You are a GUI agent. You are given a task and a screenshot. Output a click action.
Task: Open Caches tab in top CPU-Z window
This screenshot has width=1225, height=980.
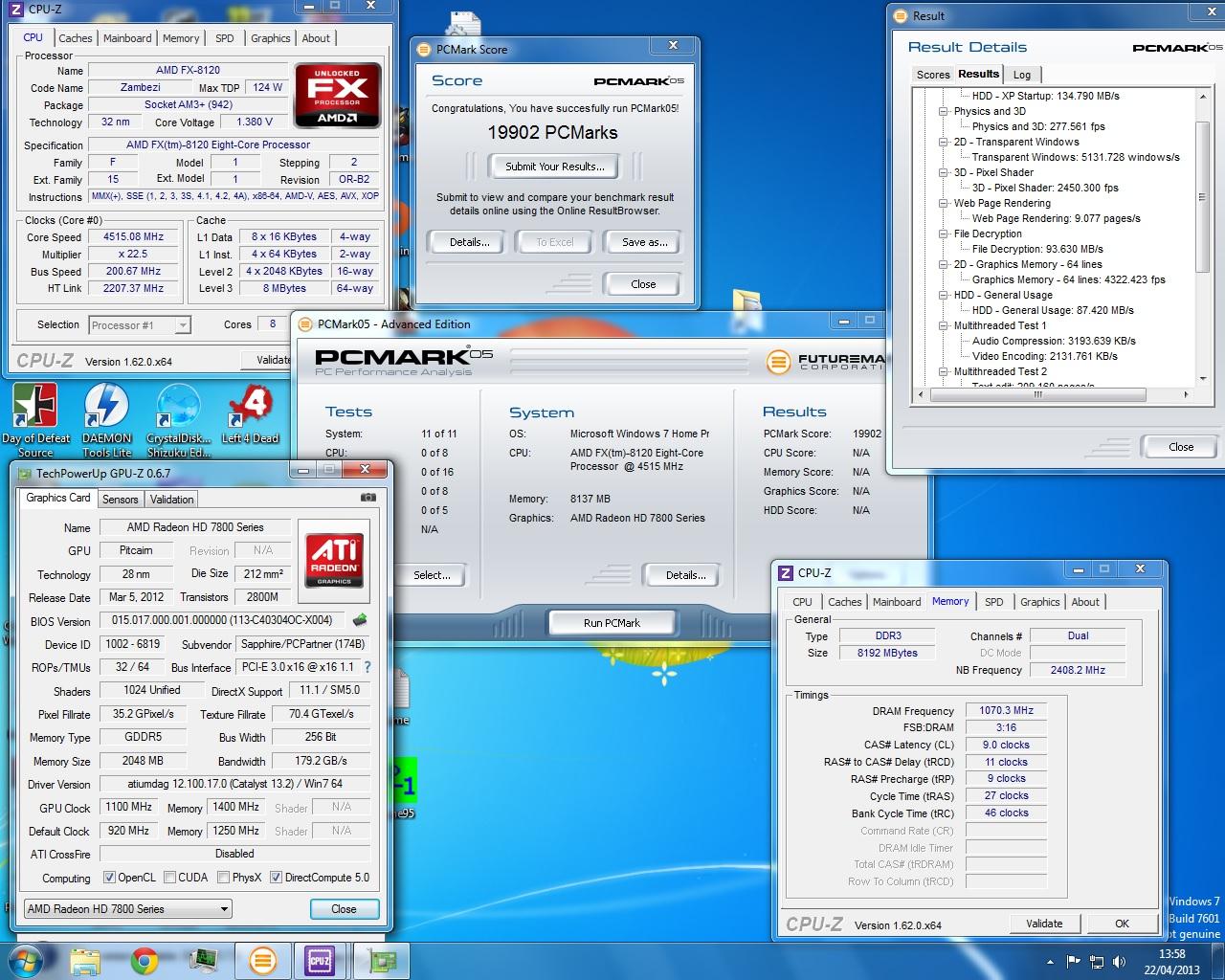click(76, 38)
